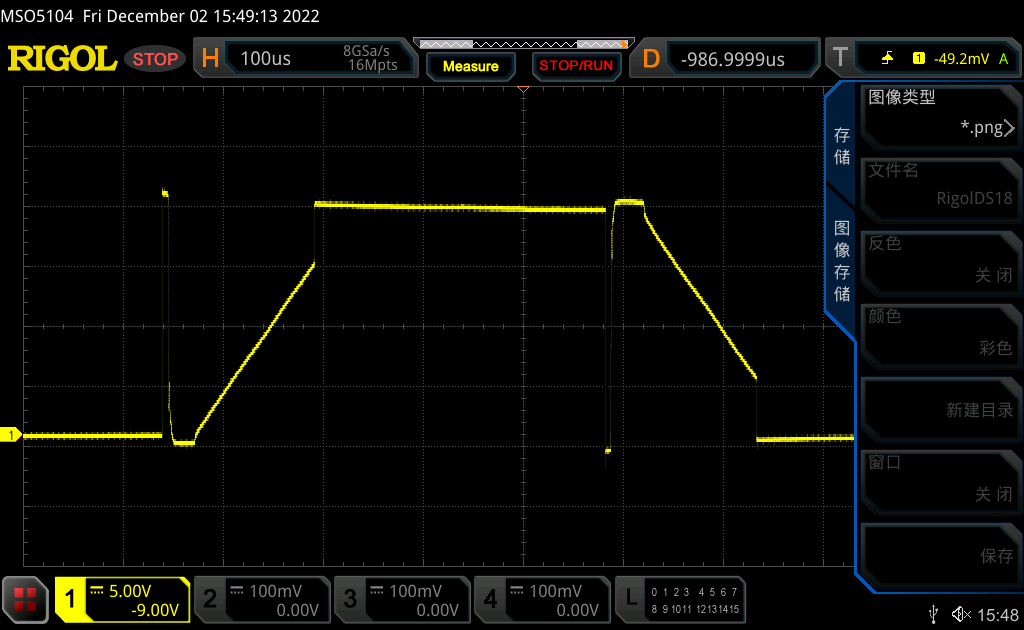
Task: Edit the 文件名 filename field
Action: point(940,186)
